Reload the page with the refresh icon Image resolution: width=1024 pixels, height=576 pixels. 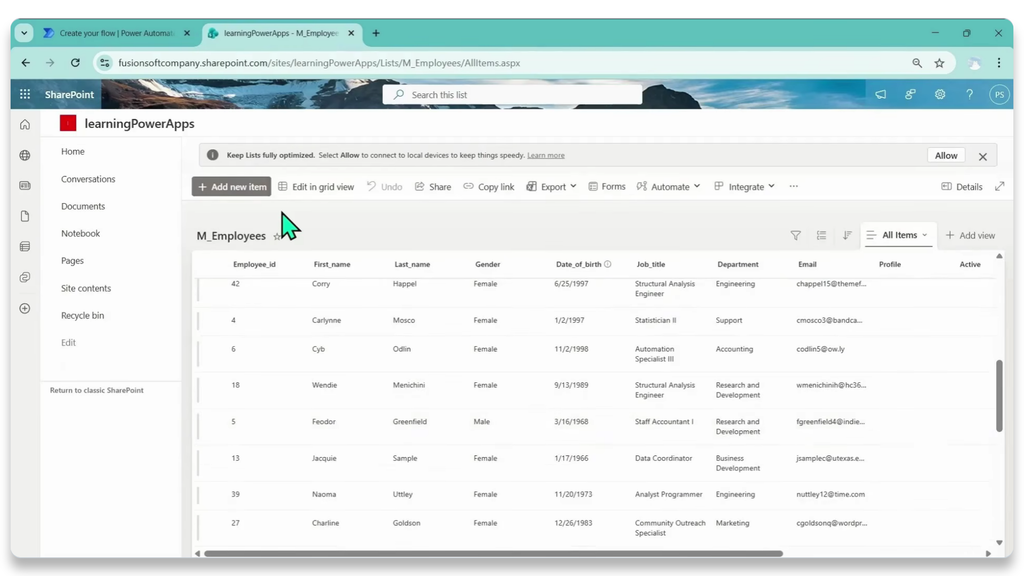[x=75, y=63]
